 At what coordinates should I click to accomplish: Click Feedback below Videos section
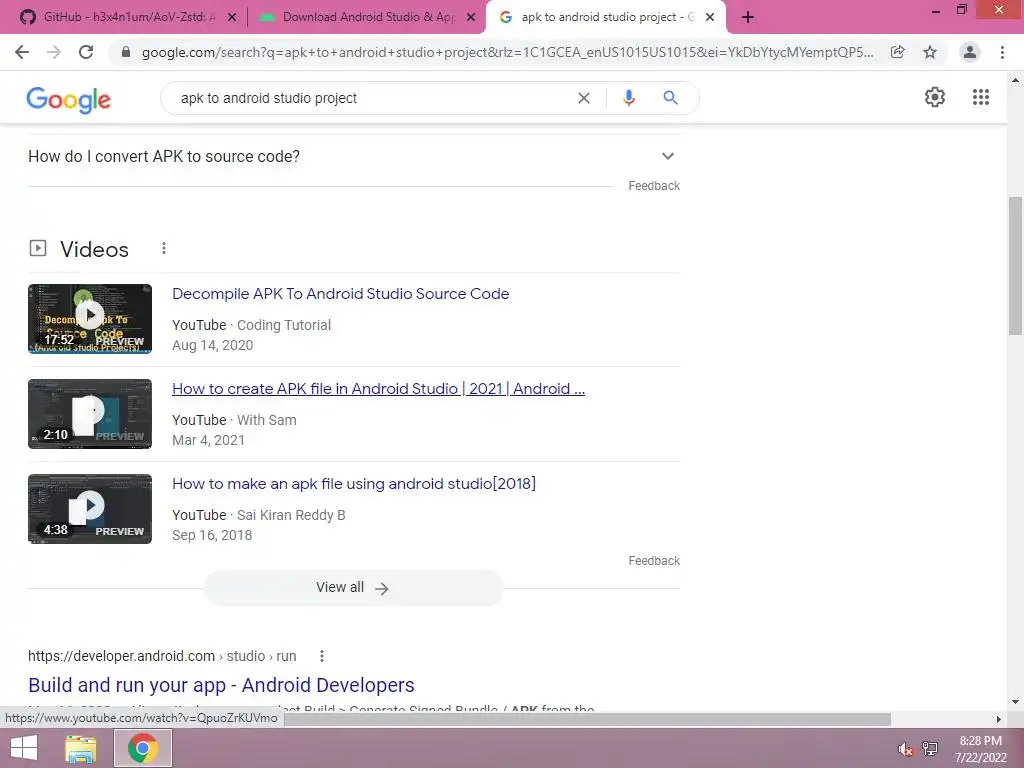point(654,561)
